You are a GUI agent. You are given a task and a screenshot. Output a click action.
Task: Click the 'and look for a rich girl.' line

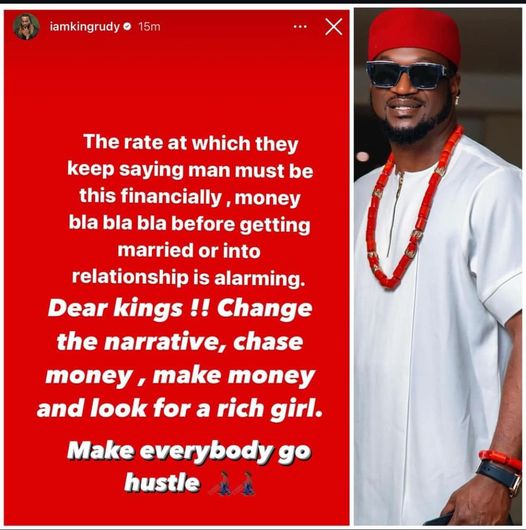click(179, 409)
